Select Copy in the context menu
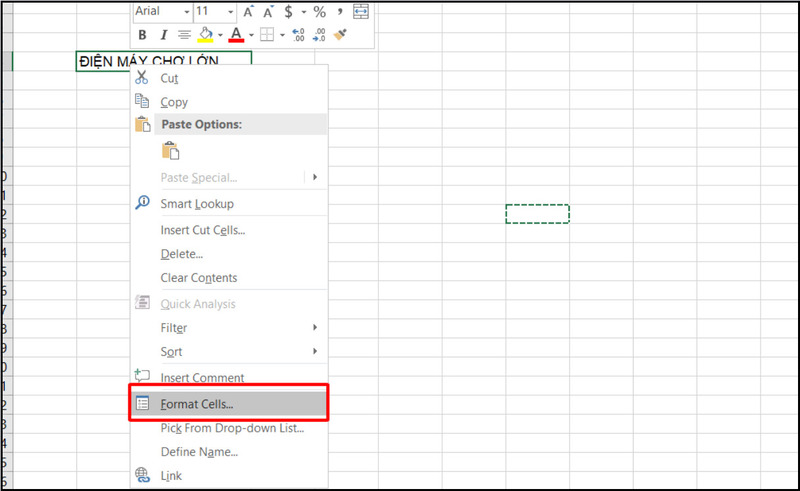The image size is (800, 491). coord(174,102)
